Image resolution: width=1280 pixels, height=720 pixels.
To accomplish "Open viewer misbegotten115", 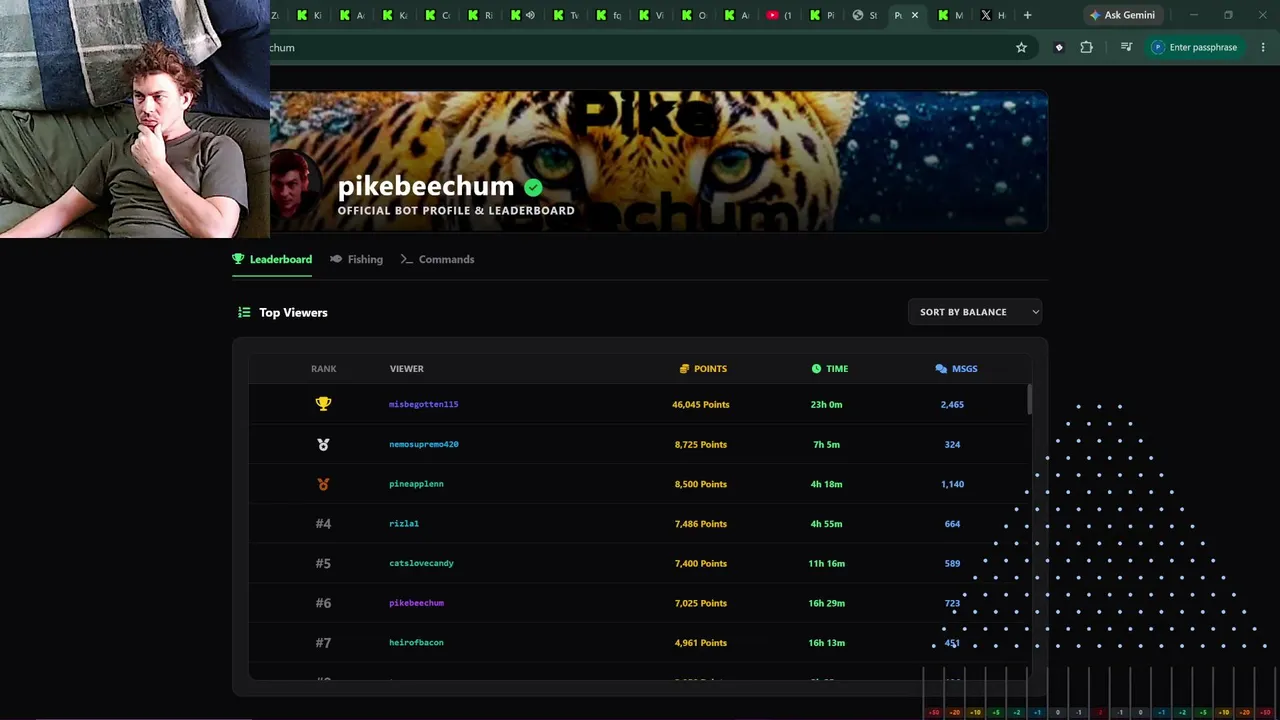I will coord(424,404).
